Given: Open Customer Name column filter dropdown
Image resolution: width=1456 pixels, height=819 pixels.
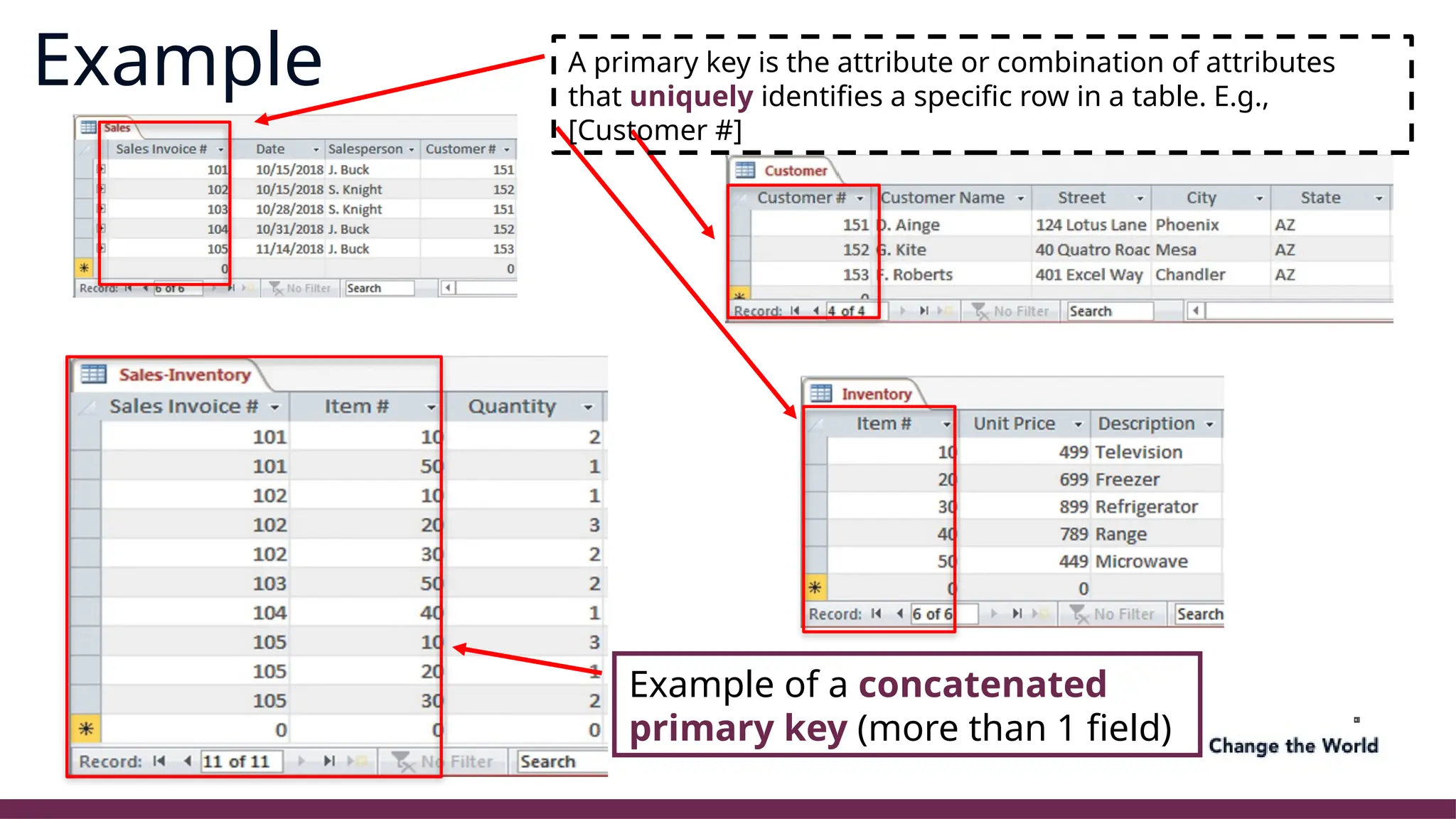Looking at the screenshot, I should click(x=1021, y=199).
